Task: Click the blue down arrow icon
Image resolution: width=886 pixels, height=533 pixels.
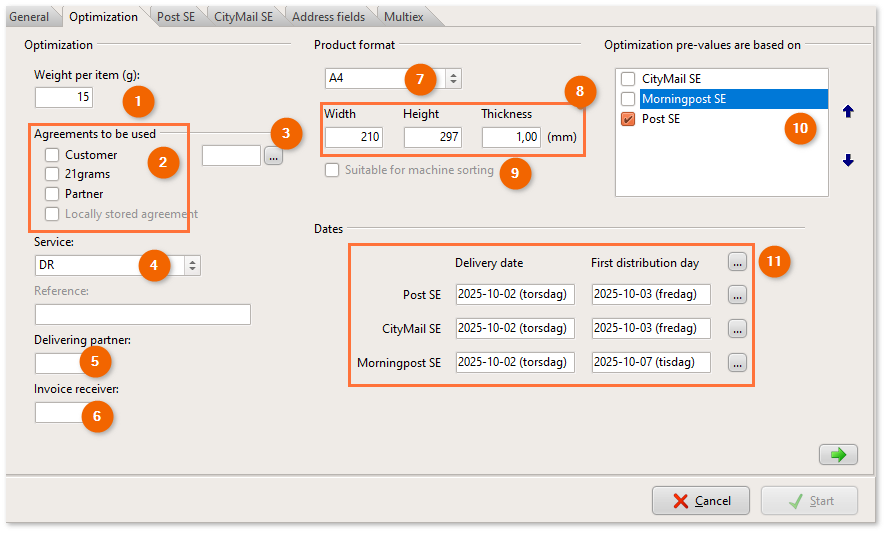Action: 848,160
